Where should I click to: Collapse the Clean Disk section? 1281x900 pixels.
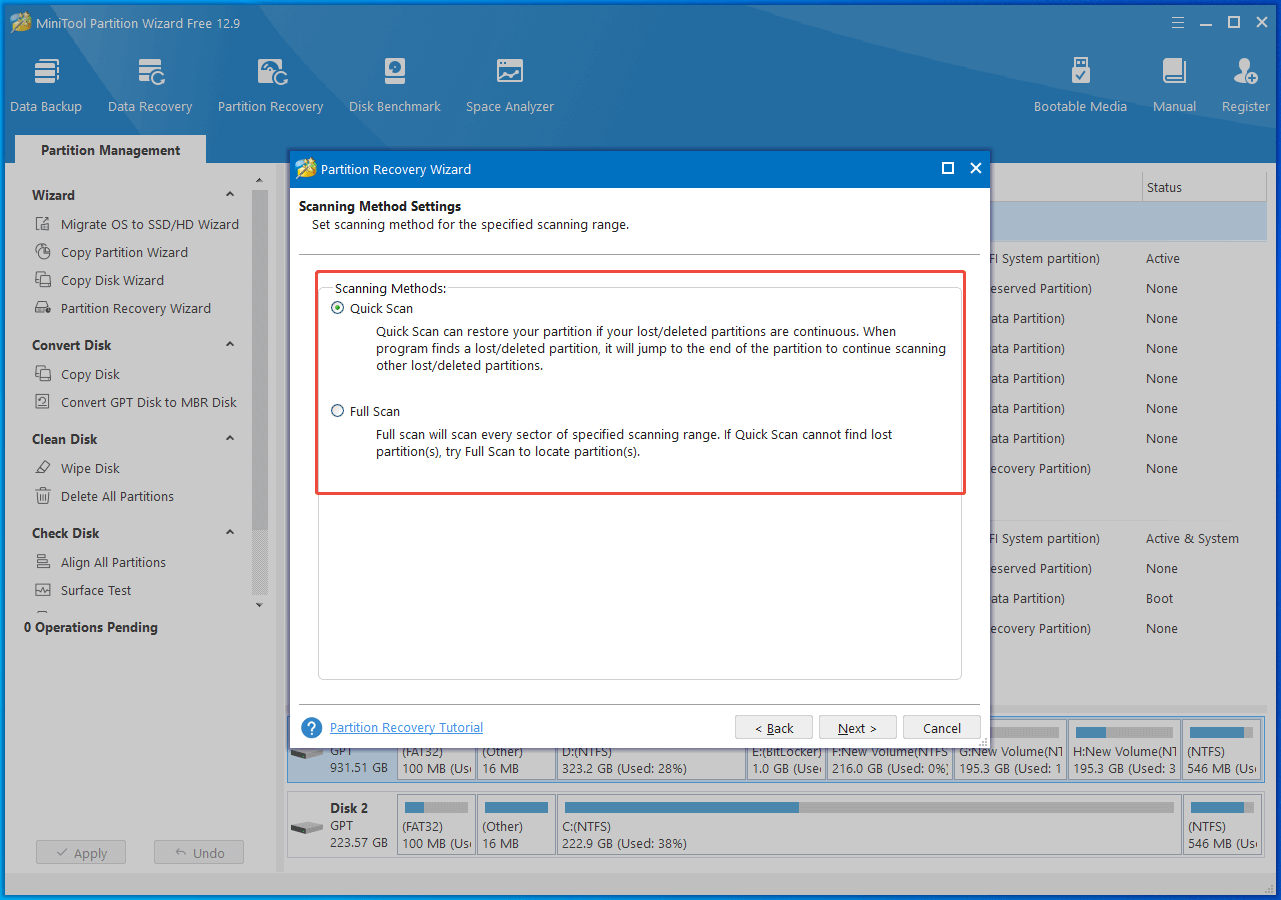click(x=230, y=439)
